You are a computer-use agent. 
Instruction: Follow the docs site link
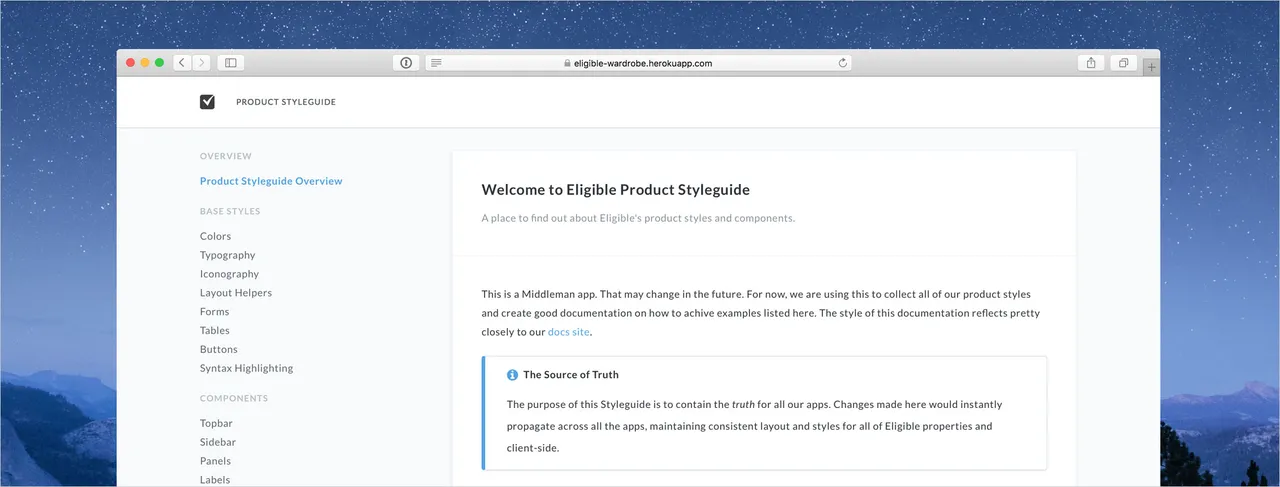coord(569,331)
